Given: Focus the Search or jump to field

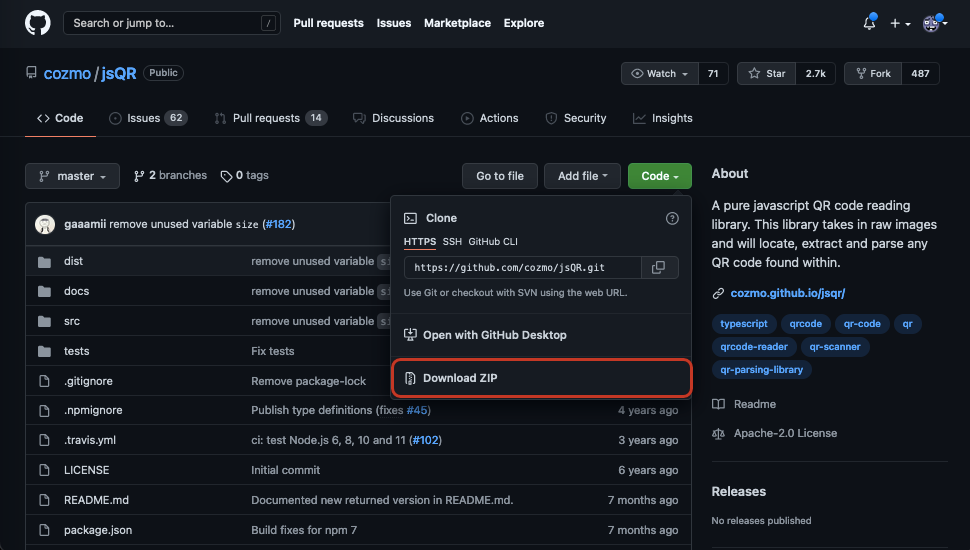Looking at the screenshot, I should coord(172,24).
